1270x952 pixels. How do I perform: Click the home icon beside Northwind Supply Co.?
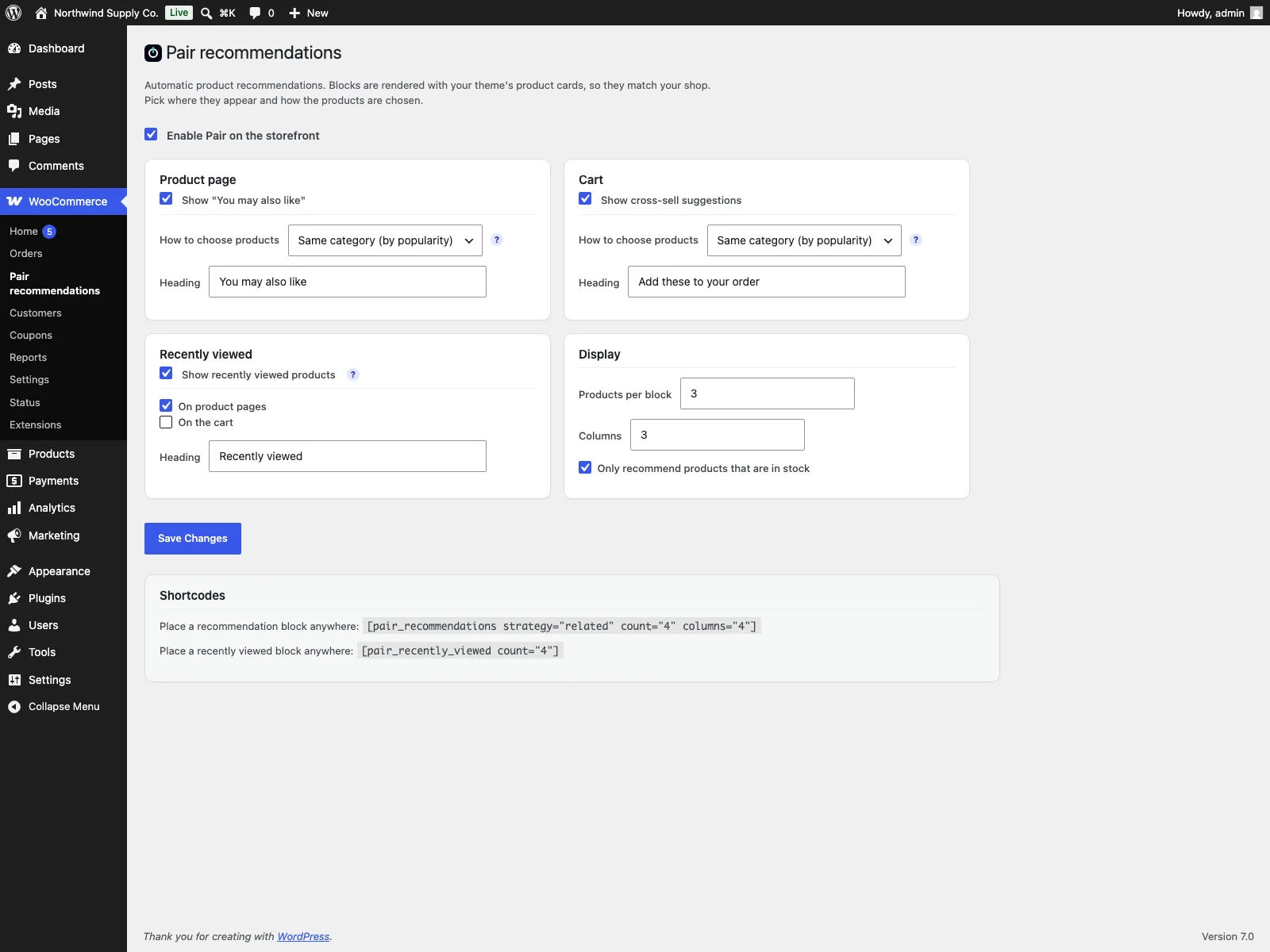pos(41,13)
